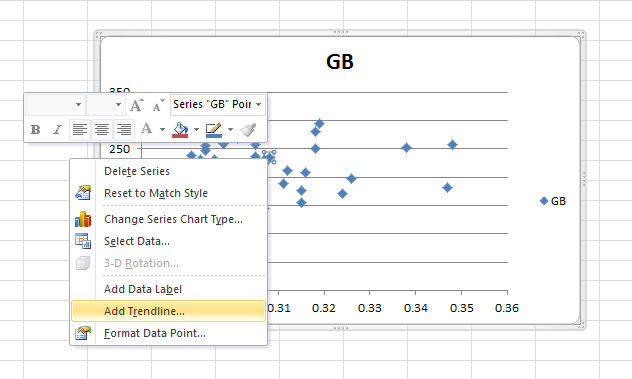Click the GB legend entry
Viewport: 632px width, 379px height.
[x=553, y=201]
